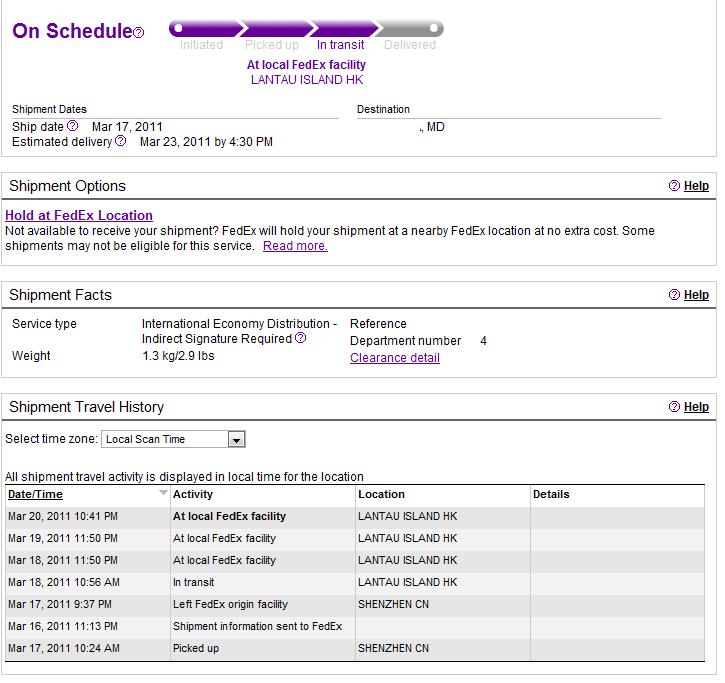725x683 pixels.
Task: Click the question icon in Shipment Options header
Action: coord(674,185)
